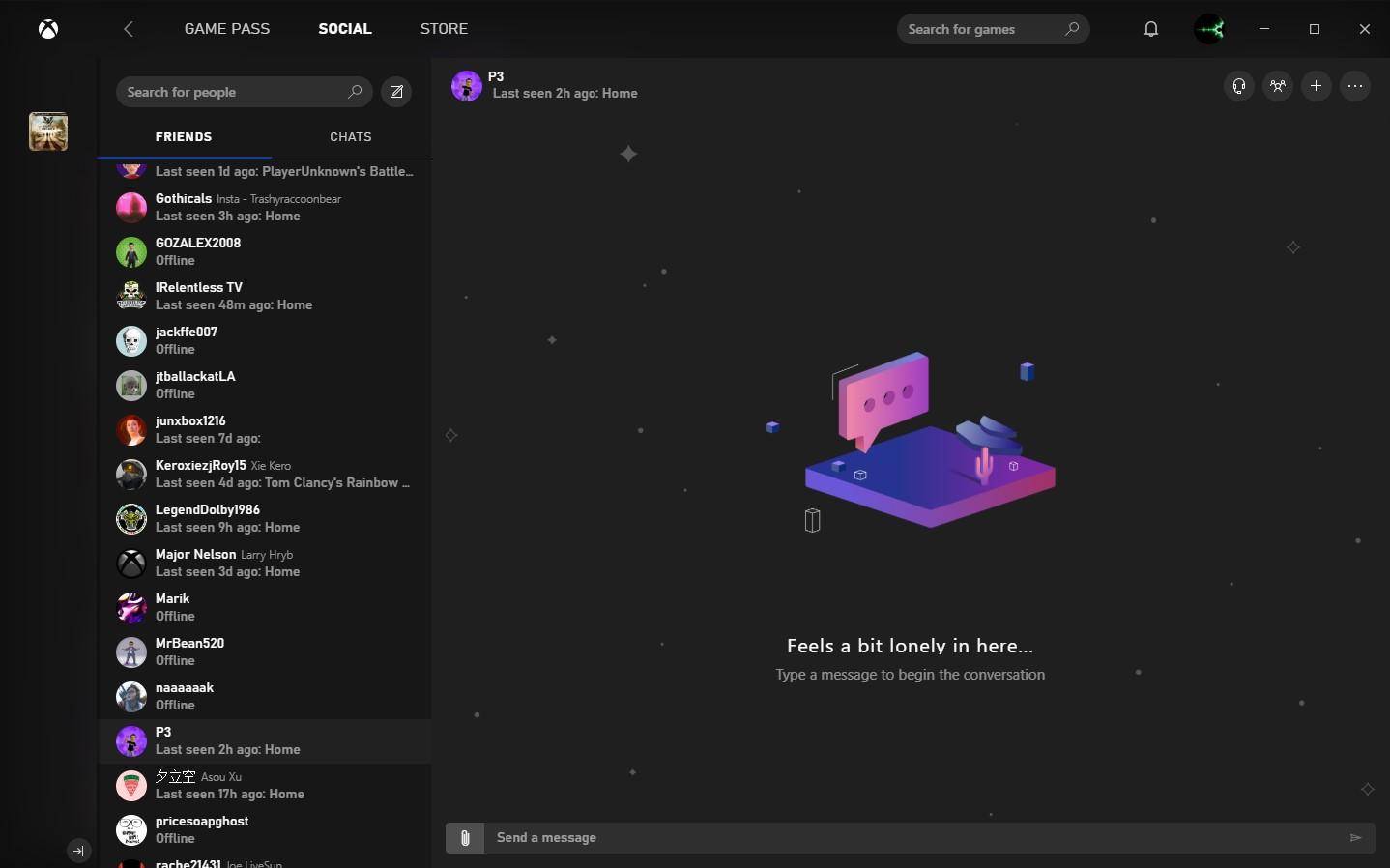Image resolution: width=1390 pixels, height=868 pixels.
Task: Click Marik's avatar
Action: [131, 607]
